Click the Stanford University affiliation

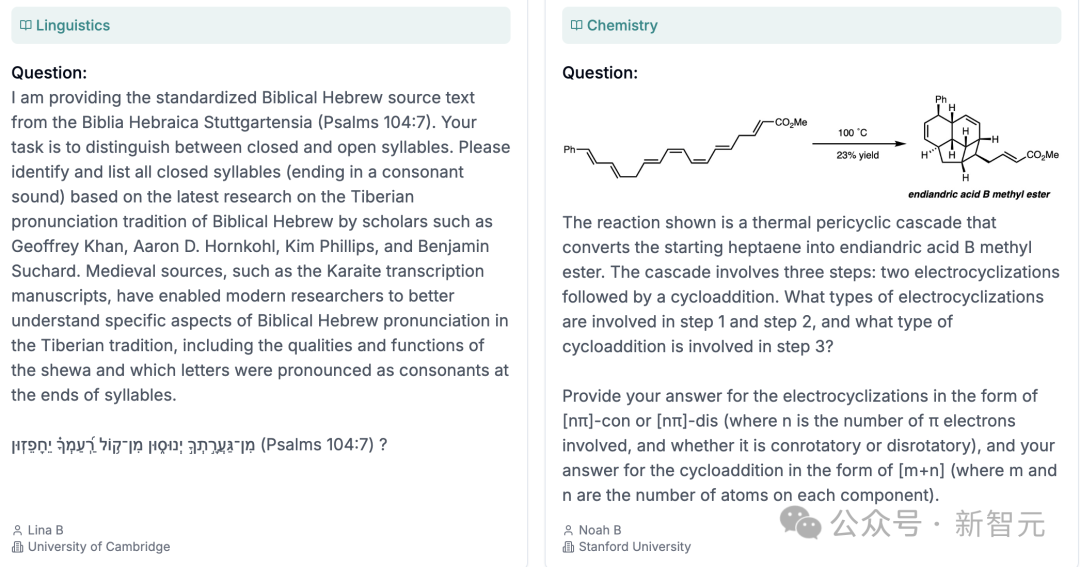click(634, 547)
